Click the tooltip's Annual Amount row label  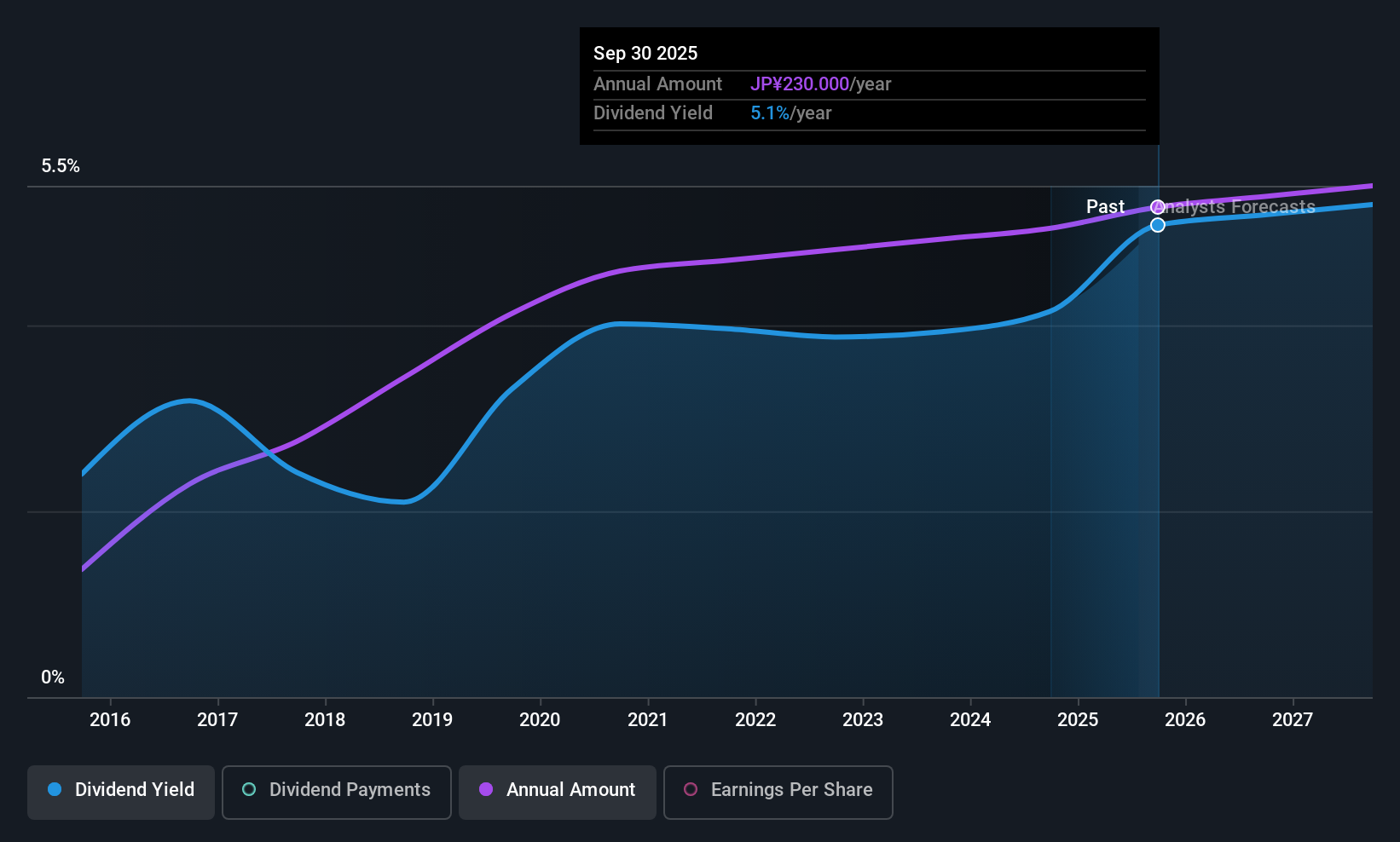point(657,84)
